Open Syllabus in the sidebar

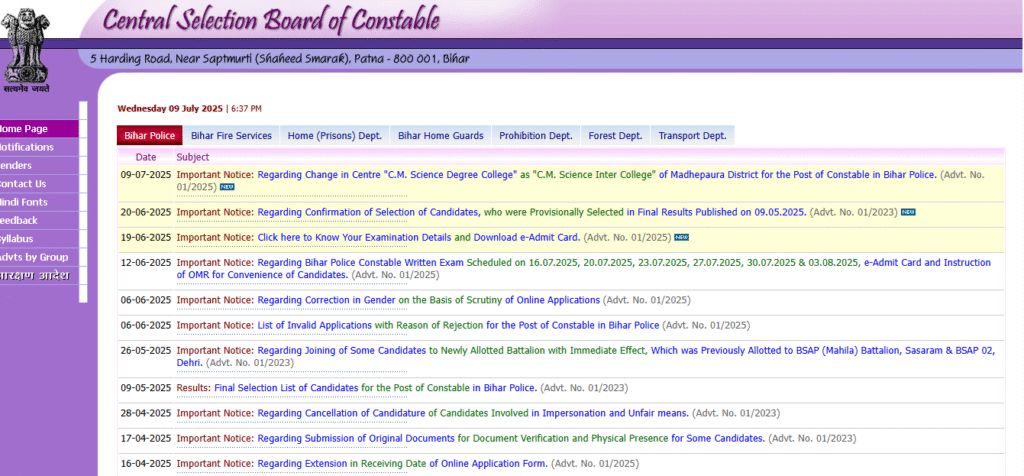pyautogui.click(x=39, y=239)
